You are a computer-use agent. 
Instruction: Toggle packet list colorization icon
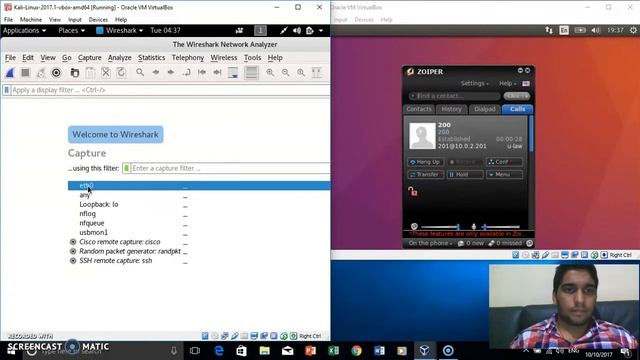251,73
